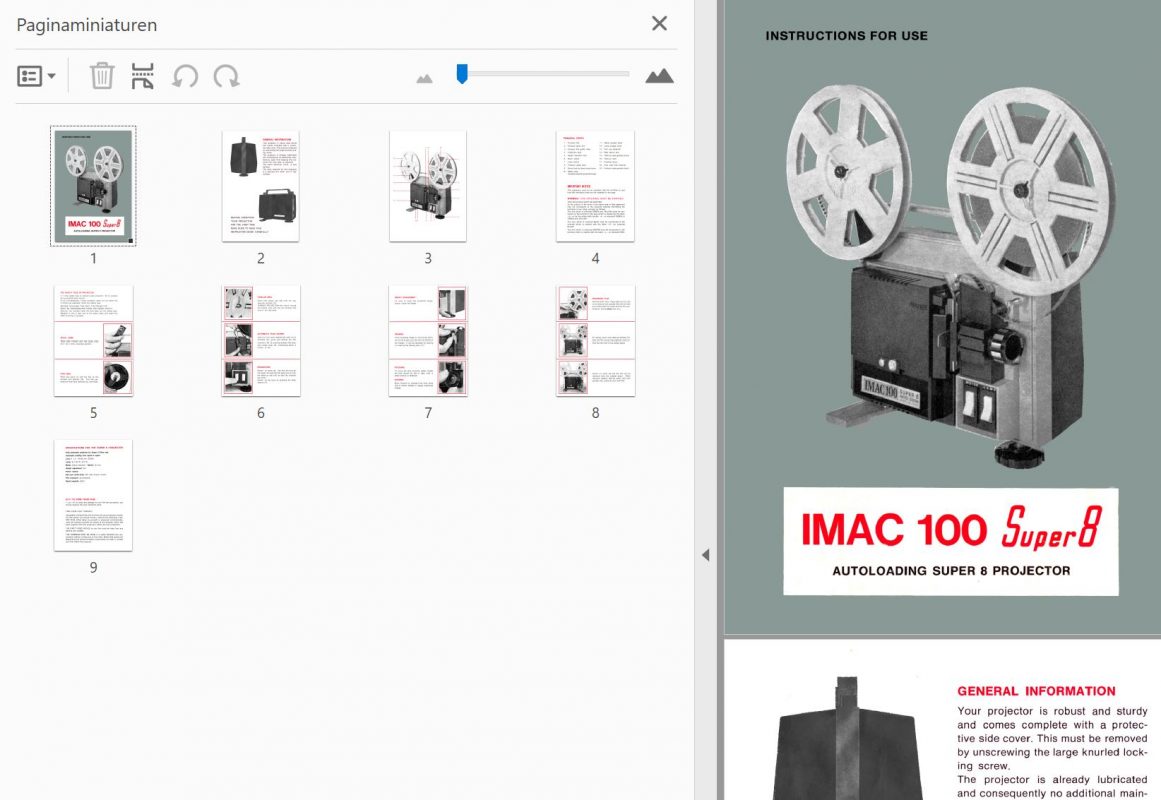The height and width of the screenshot is (800, 1161).
Task: Click the print pages icon
Action: (143, 76)
